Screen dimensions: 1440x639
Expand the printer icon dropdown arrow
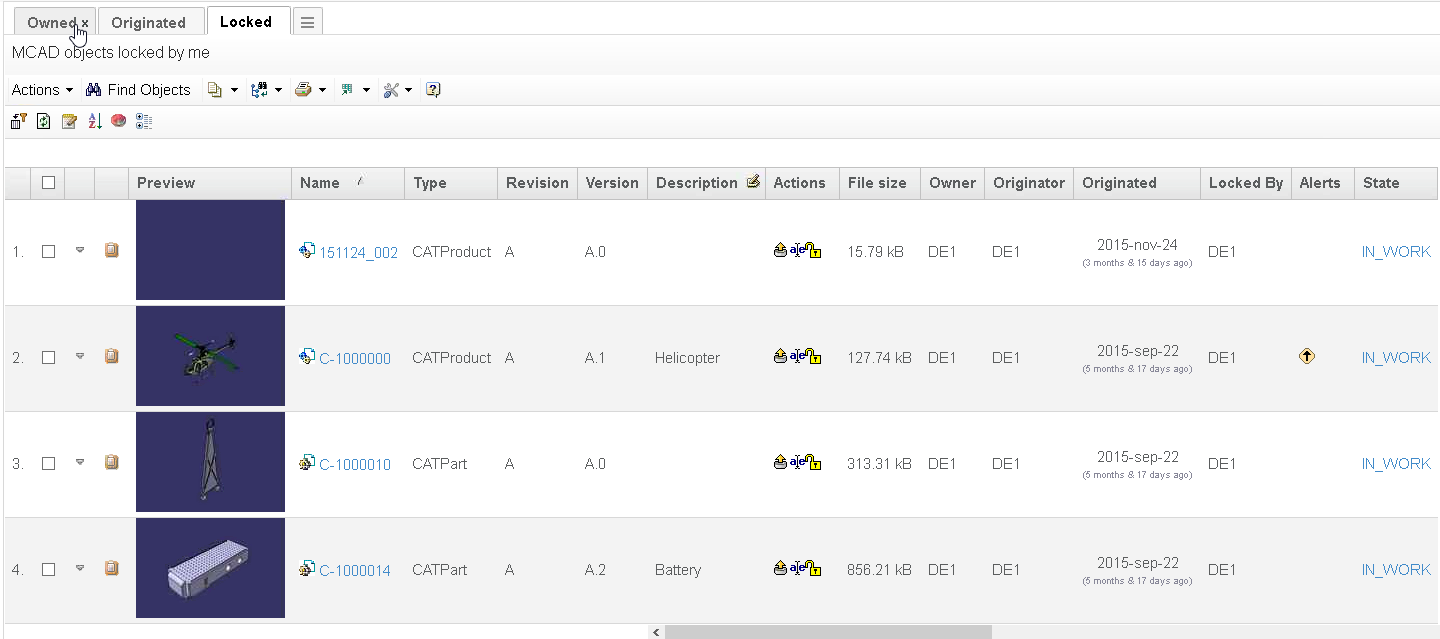322,90
